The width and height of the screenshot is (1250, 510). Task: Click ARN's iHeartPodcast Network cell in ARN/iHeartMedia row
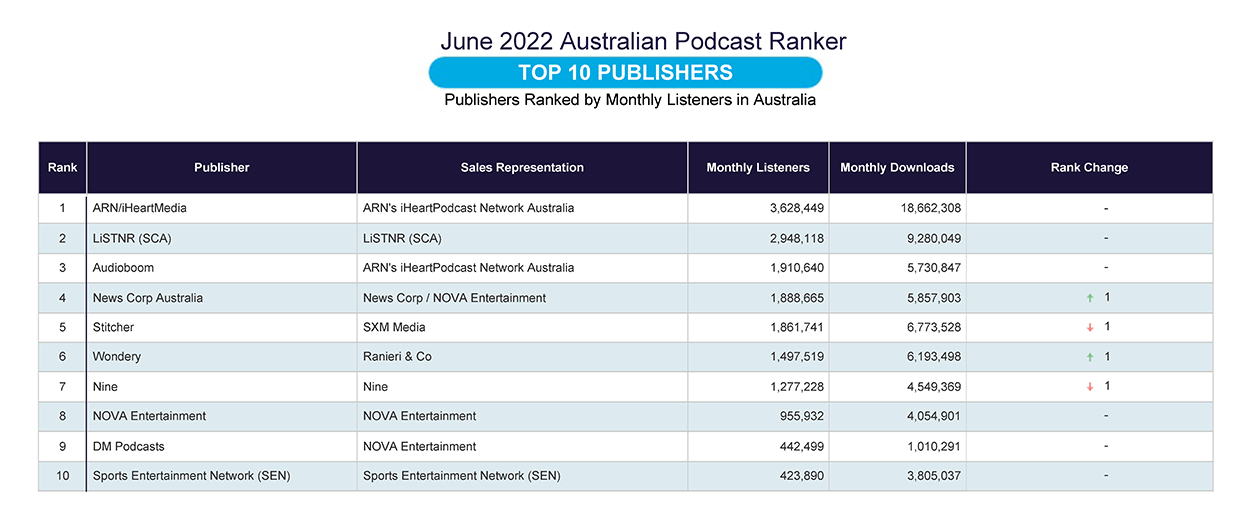tap(522, 208)
